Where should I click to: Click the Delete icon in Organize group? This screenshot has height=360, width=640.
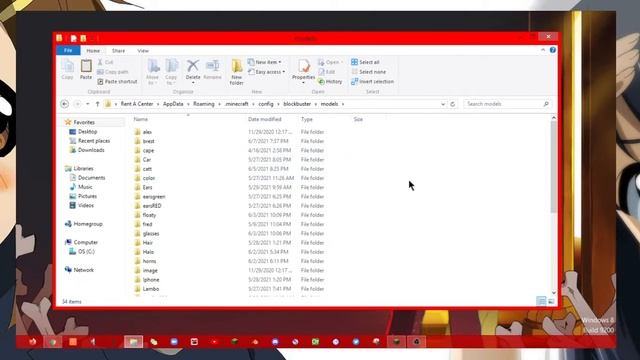(x=193, y=70)
